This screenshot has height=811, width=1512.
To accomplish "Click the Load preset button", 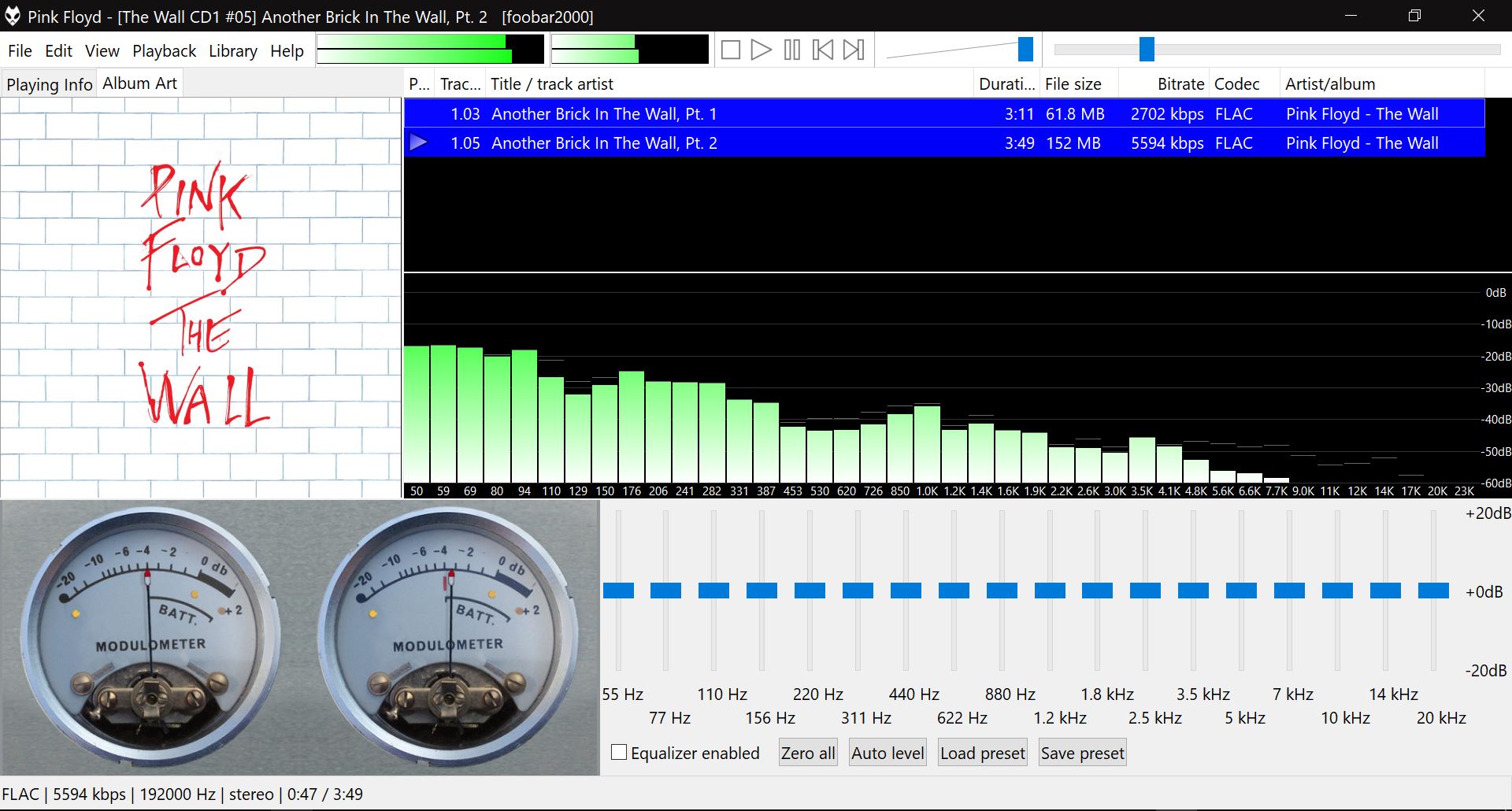I will pos(983,754).
